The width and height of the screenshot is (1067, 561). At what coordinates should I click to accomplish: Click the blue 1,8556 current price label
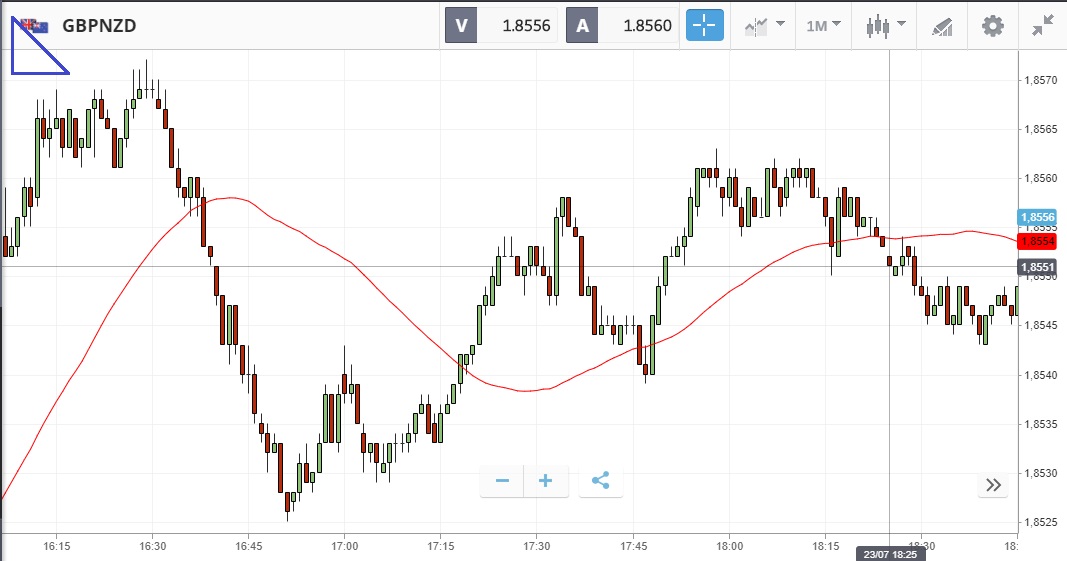pyautogui.click(x=1037, y=217)
